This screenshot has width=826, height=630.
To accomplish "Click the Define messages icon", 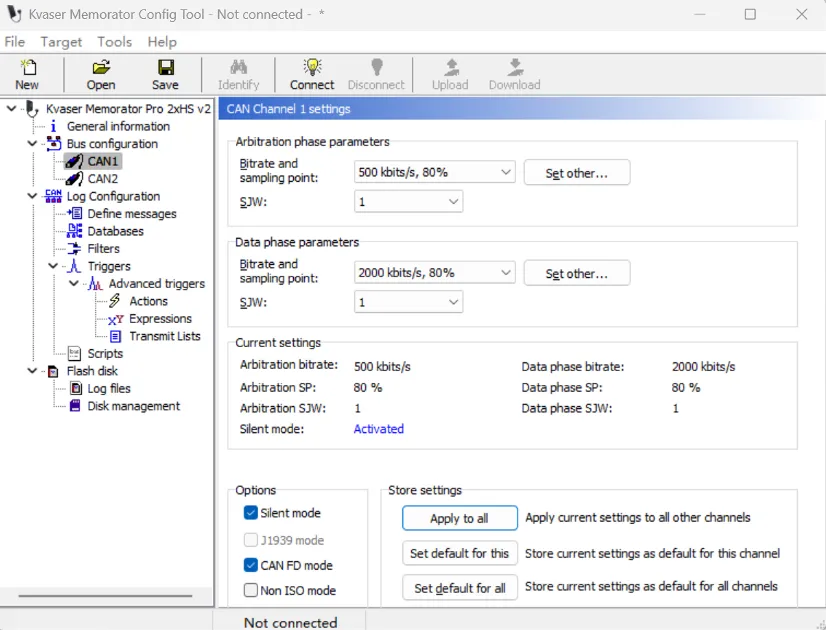I will tap(74, 213).
